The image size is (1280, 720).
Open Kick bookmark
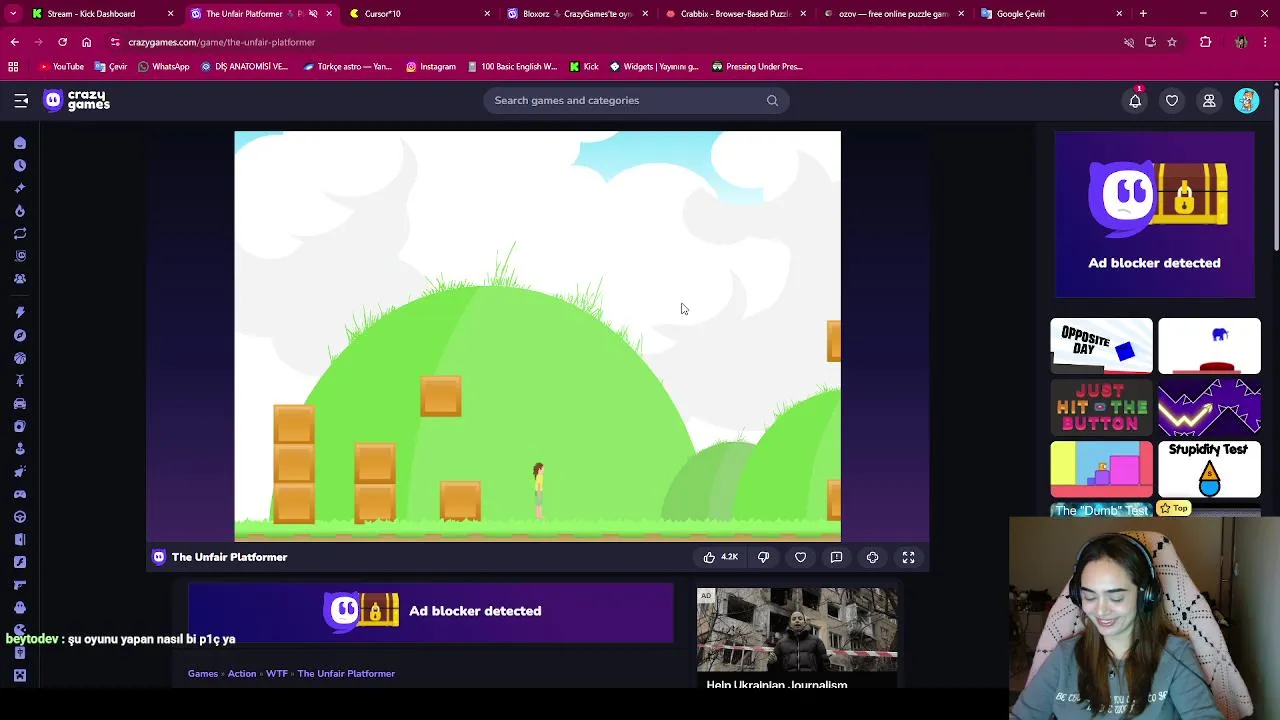584,67
